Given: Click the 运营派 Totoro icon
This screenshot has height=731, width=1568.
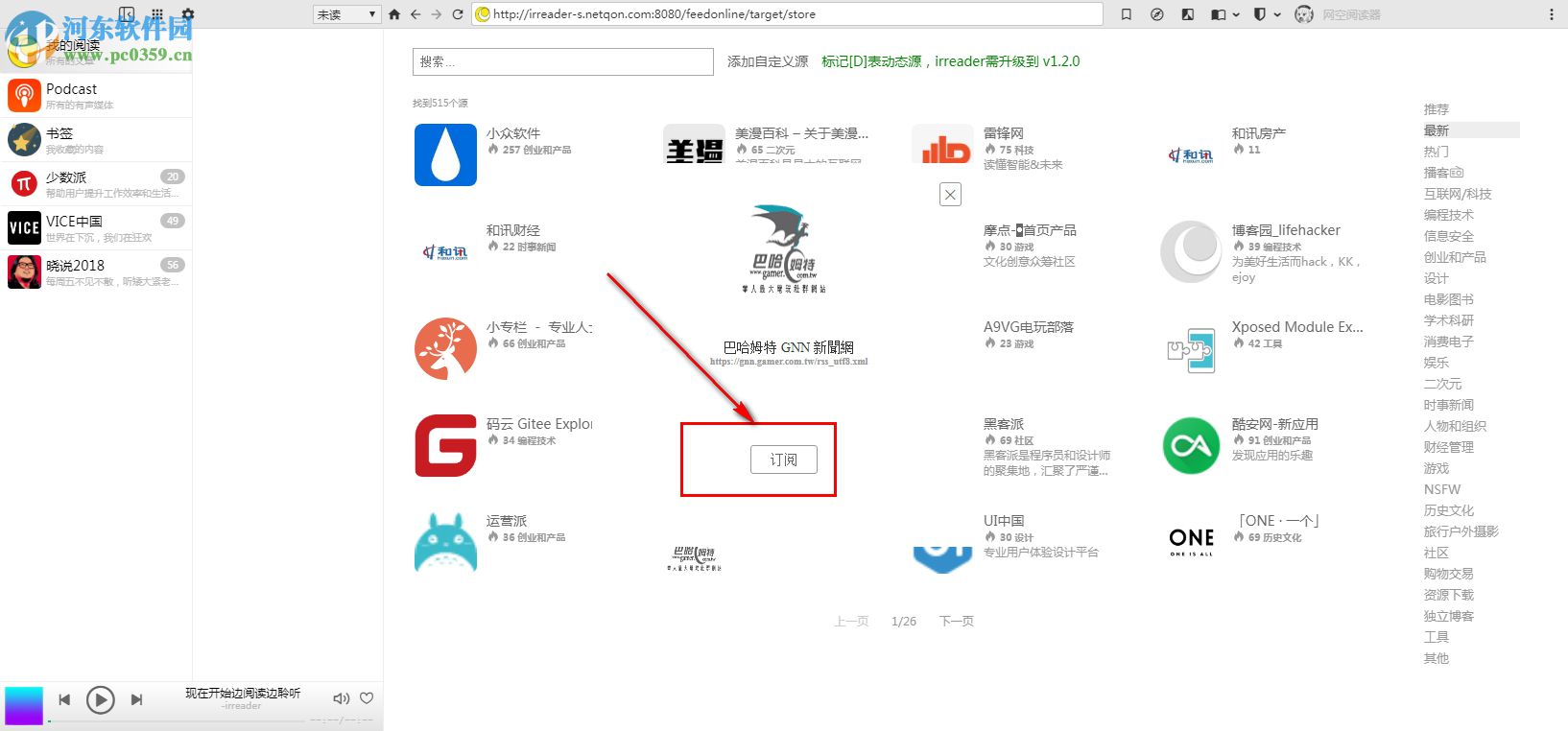Looking at the screenshot, I should pos(445,542).
